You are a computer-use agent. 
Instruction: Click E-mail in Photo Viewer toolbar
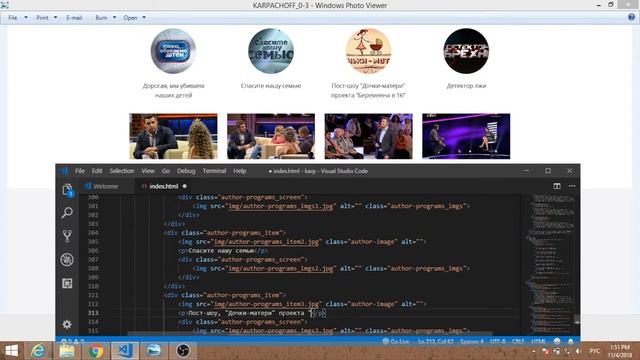(x=74, y=18)
